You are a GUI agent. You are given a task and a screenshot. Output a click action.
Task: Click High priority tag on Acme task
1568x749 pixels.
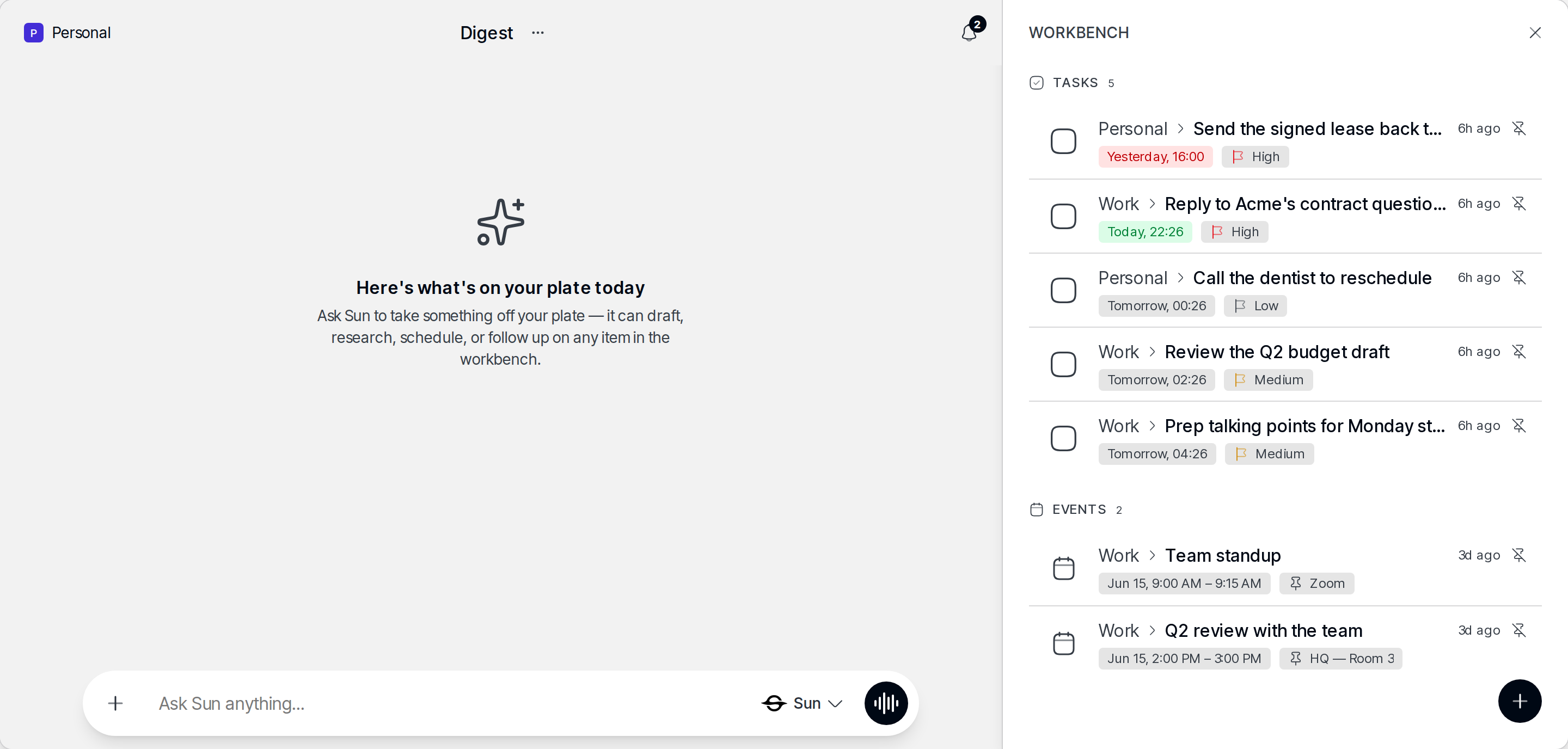[1234, 231]
